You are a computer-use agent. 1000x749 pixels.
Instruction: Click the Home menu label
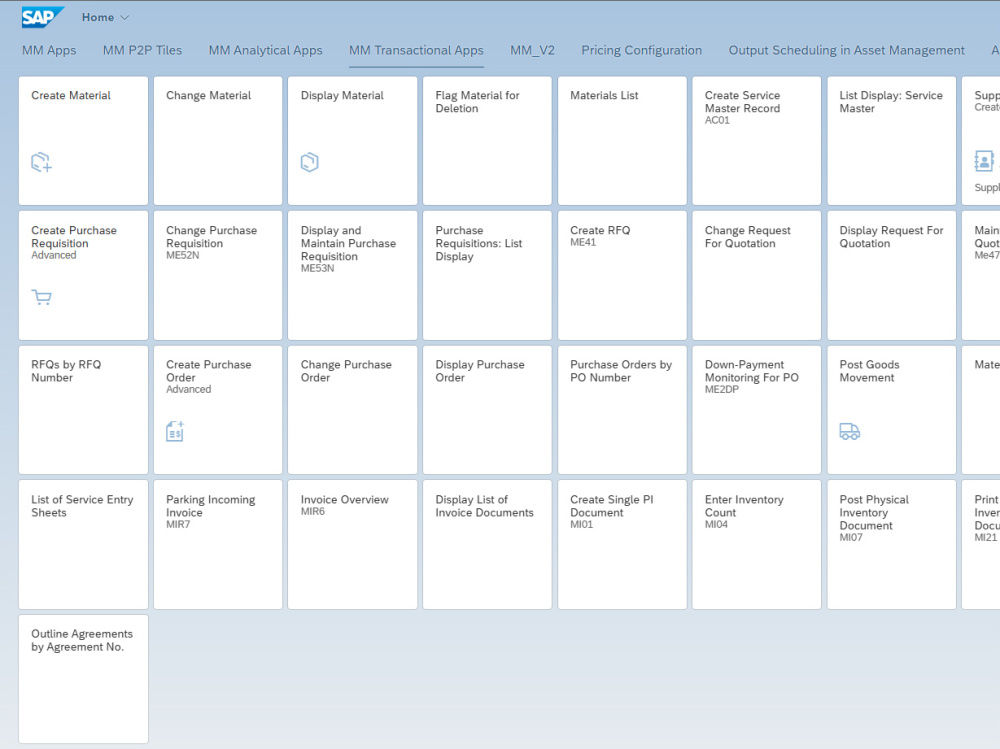98,17
